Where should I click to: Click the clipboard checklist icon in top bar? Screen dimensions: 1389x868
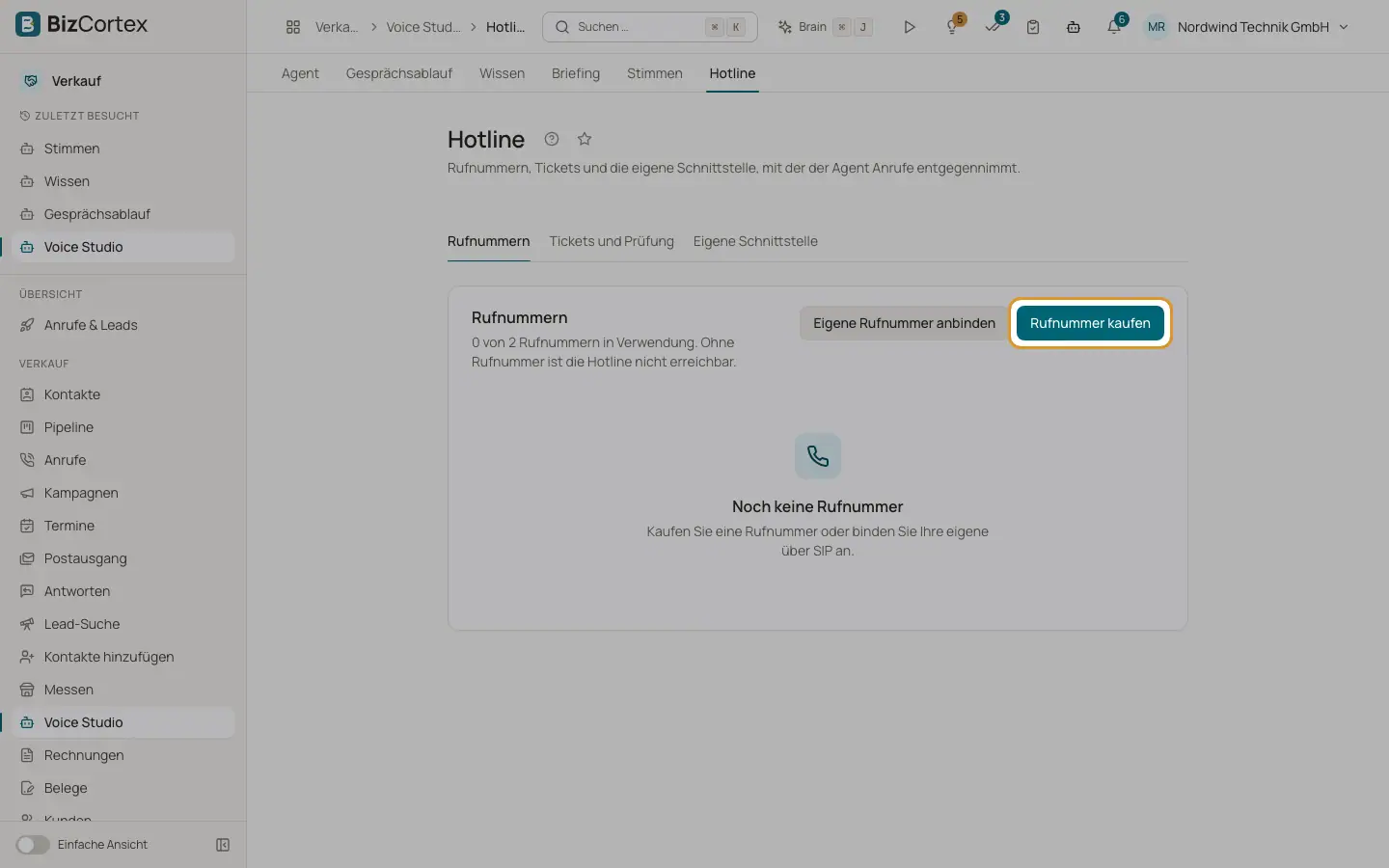(x=1033, y=27)
